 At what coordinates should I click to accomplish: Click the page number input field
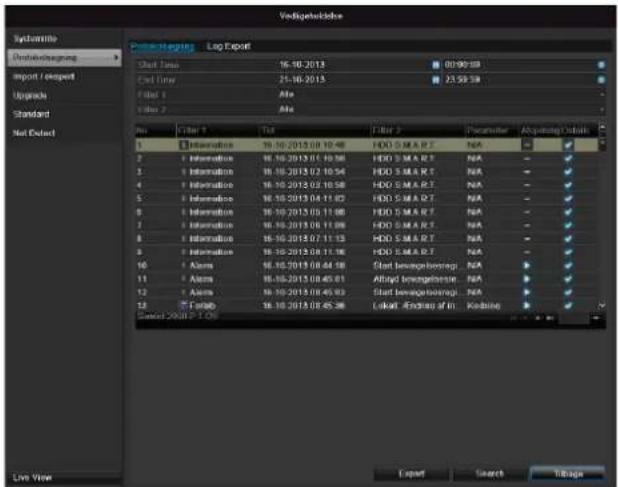coord(573,318)
